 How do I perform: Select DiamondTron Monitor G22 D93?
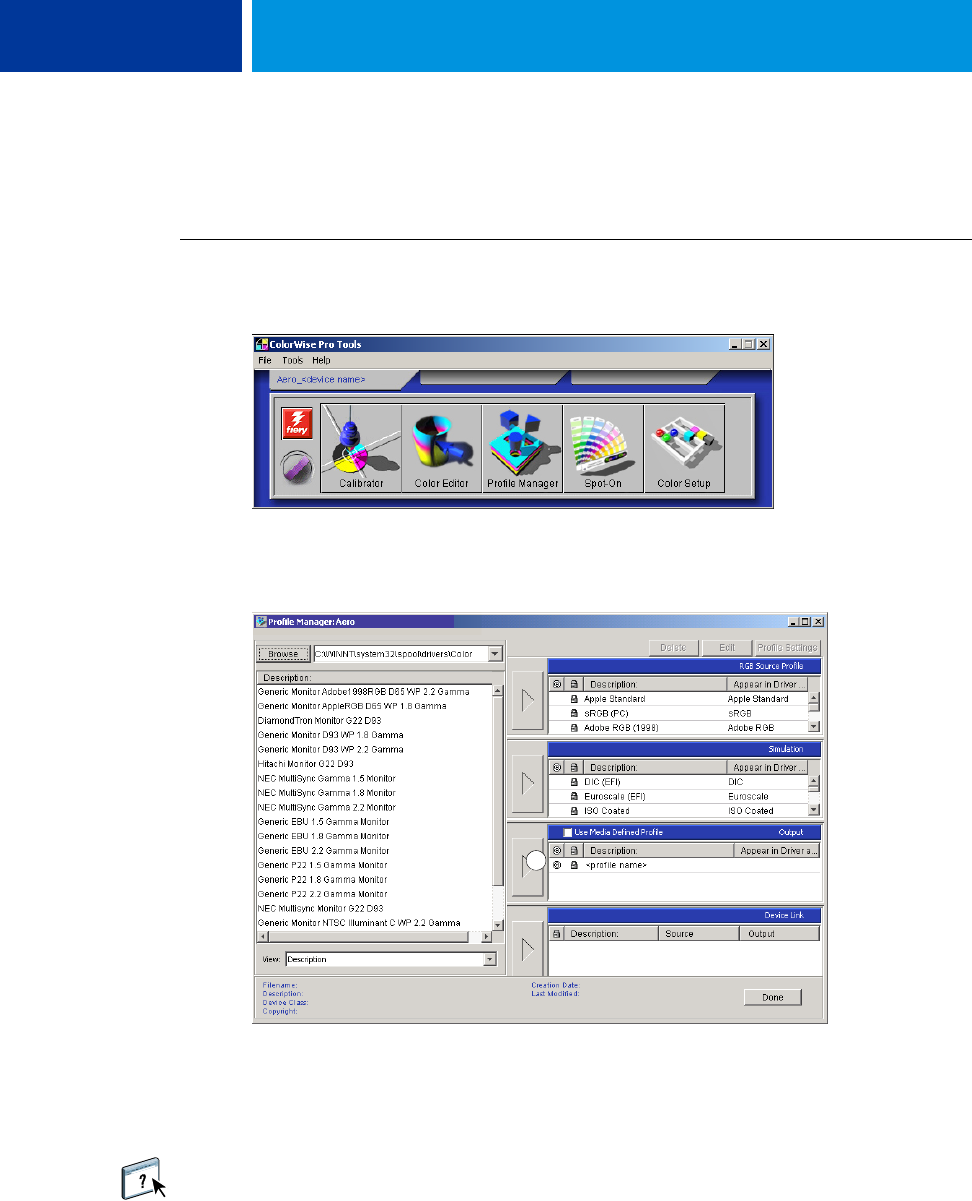pos(319,720)
